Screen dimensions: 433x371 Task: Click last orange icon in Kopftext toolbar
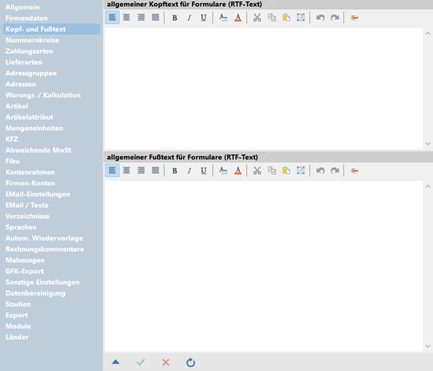(x=354, y=18)
